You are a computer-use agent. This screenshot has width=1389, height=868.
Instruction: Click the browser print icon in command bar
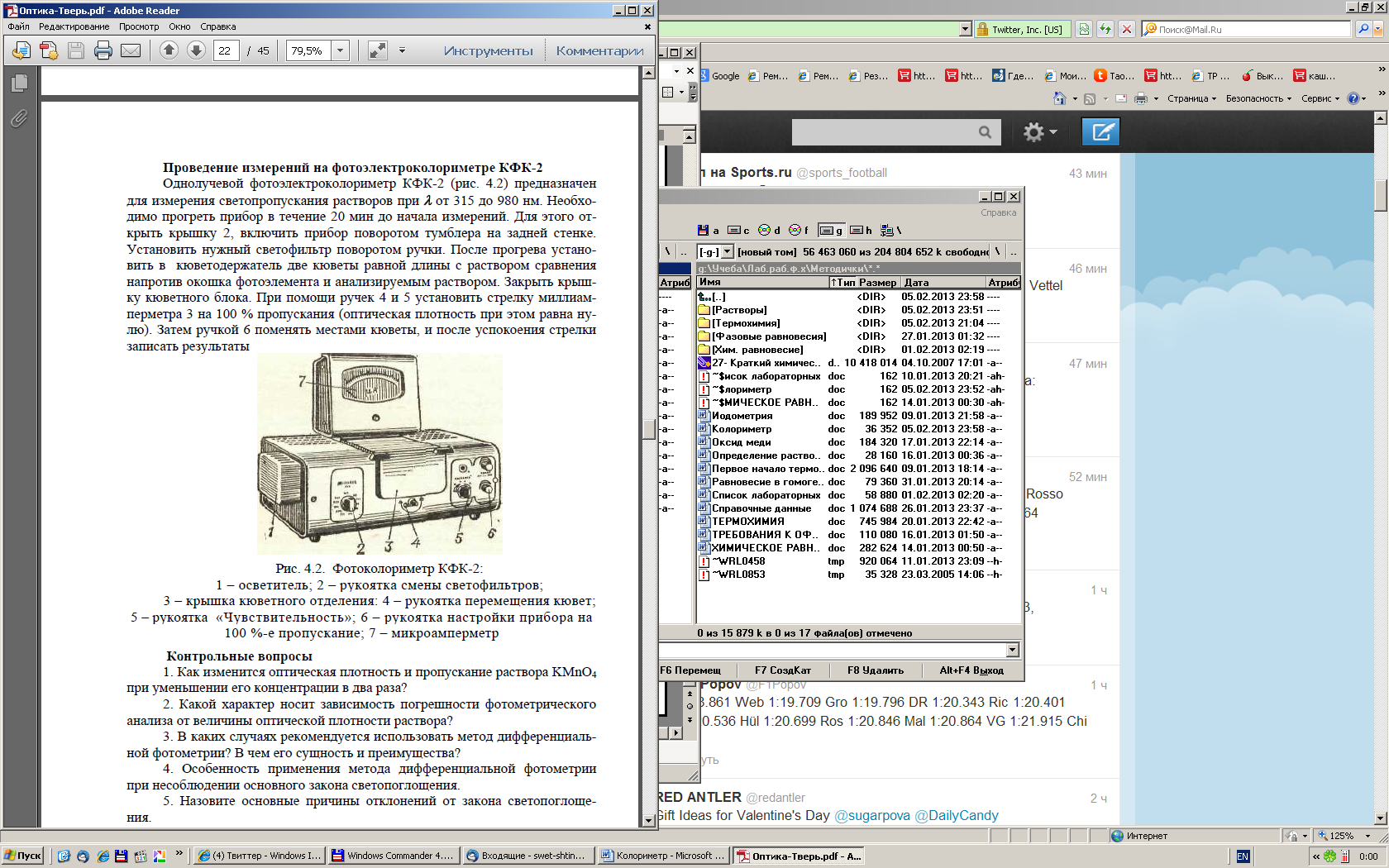coord(1141,98)
